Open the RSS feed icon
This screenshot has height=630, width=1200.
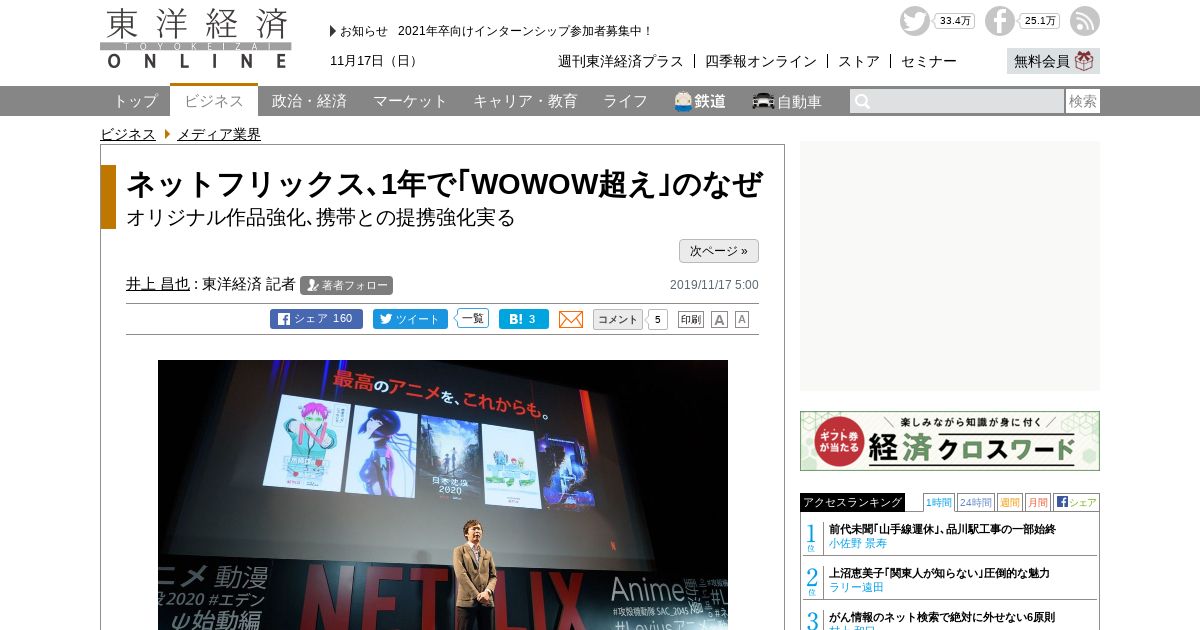1085,21
